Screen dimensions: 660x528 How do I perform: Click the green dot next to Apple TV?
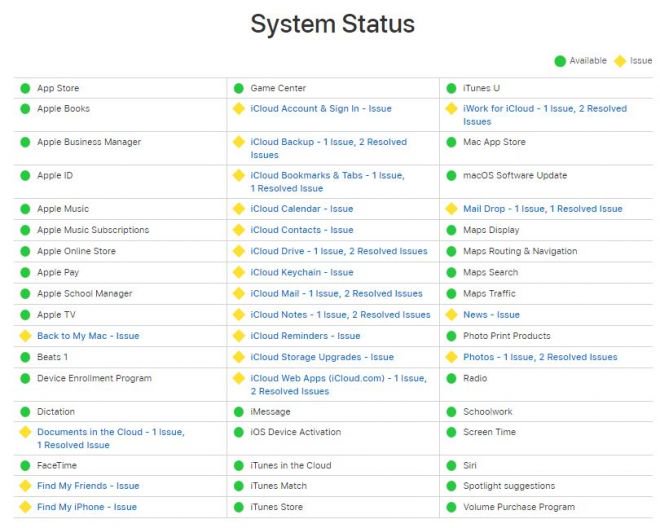tap(25, 315)
